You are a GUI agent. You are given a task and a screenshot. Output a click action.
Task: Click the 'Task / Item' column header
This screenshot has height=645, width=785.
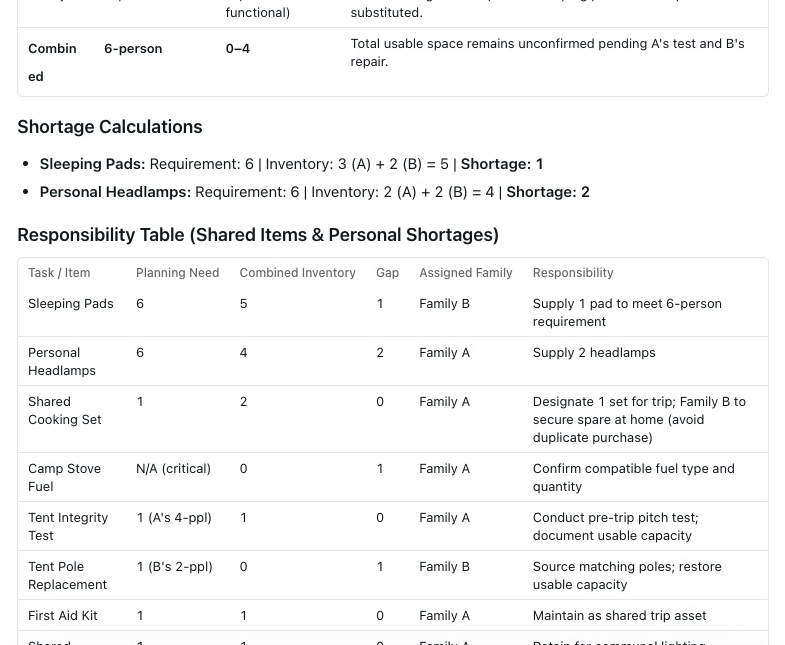coord(59,273)
